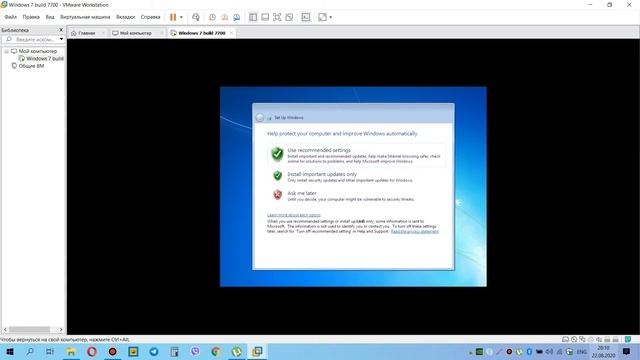Screen dimensions: 640x360
Task: Choose the Ask me later option
Action: coord(350,196)
